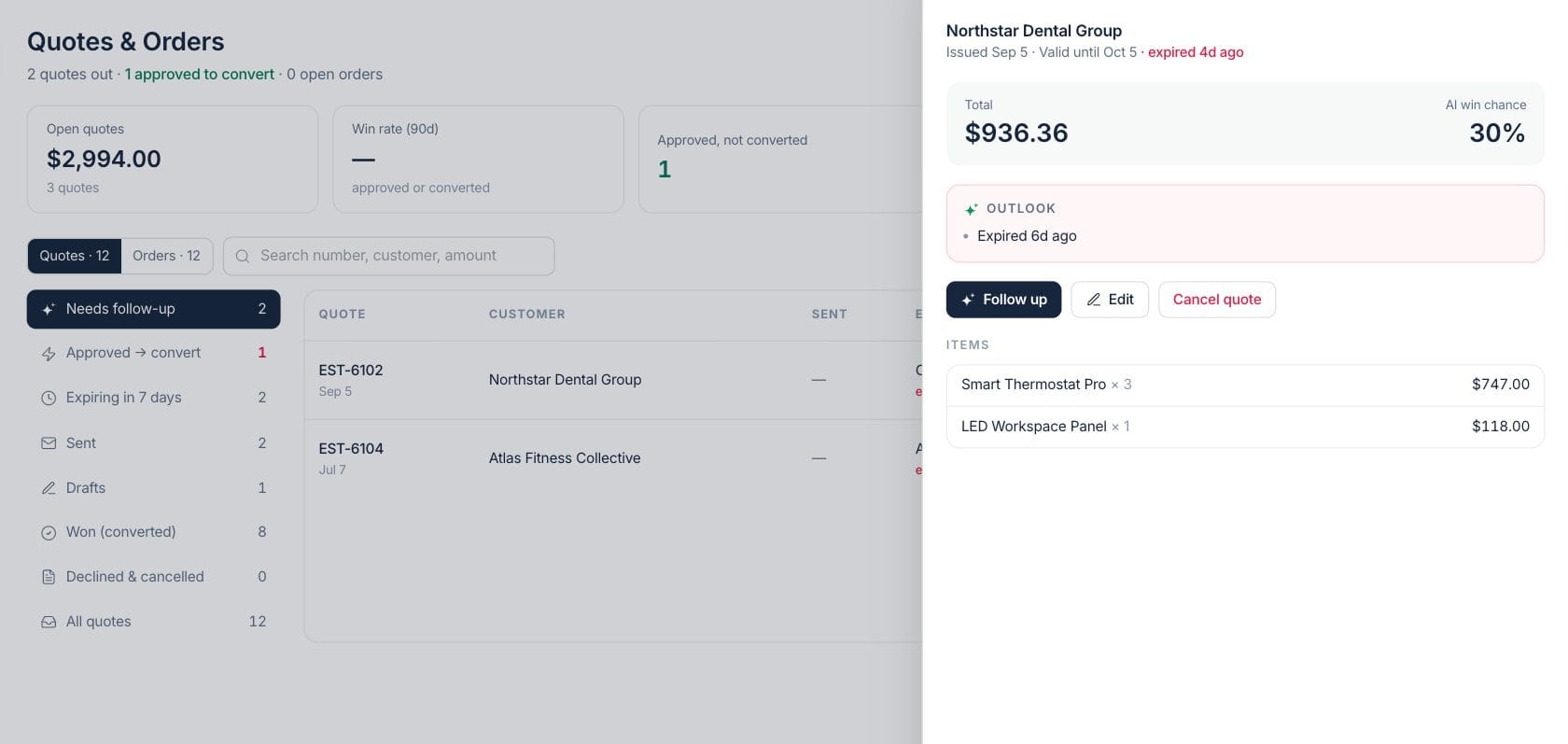Switch to the Orders · 12 tab
Viewport: 1568px width, 744px height.
coord(167,256)
